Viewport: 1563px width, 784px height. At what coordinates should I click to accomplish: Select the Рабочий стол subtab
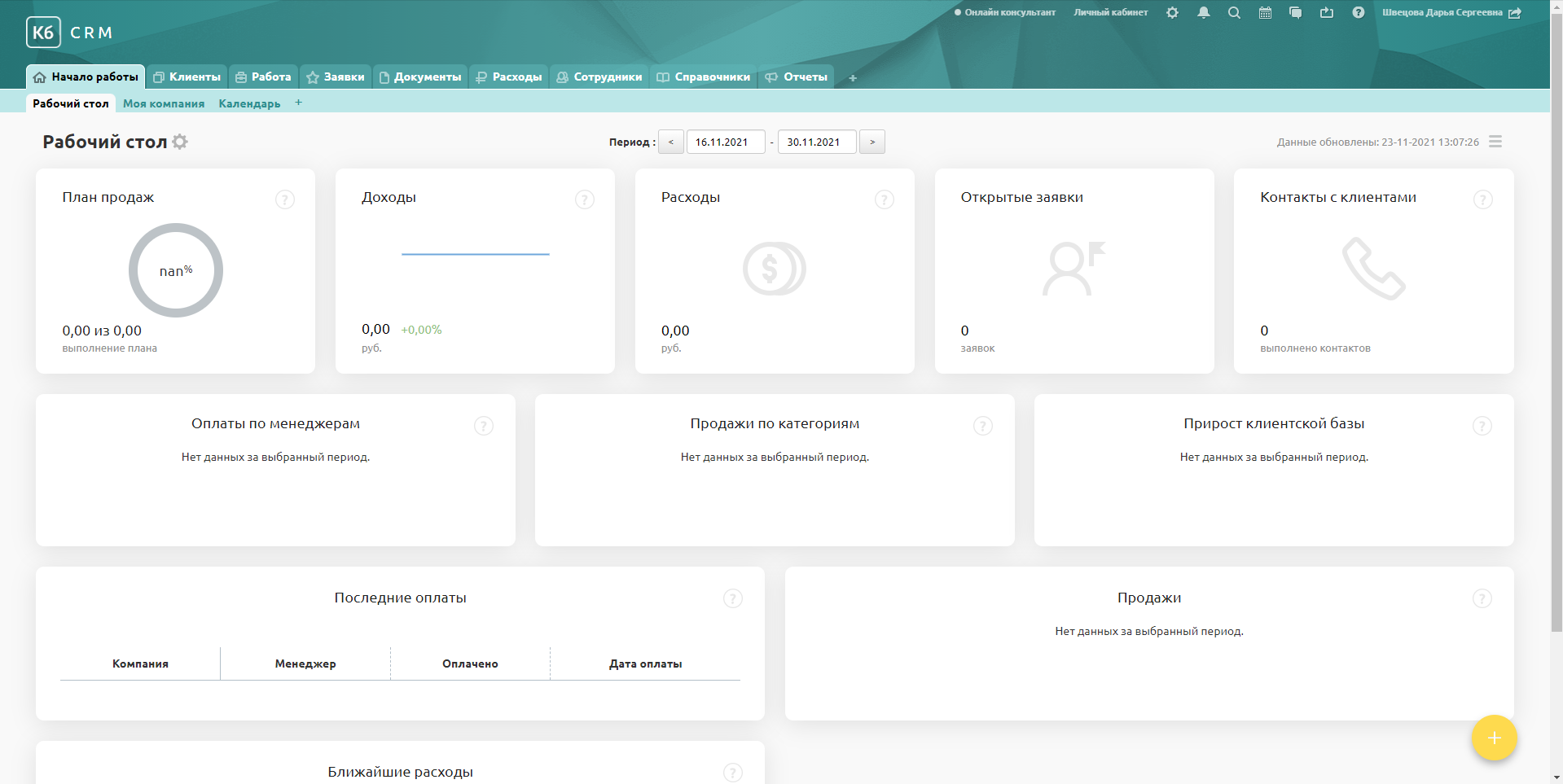pos(71,103)
